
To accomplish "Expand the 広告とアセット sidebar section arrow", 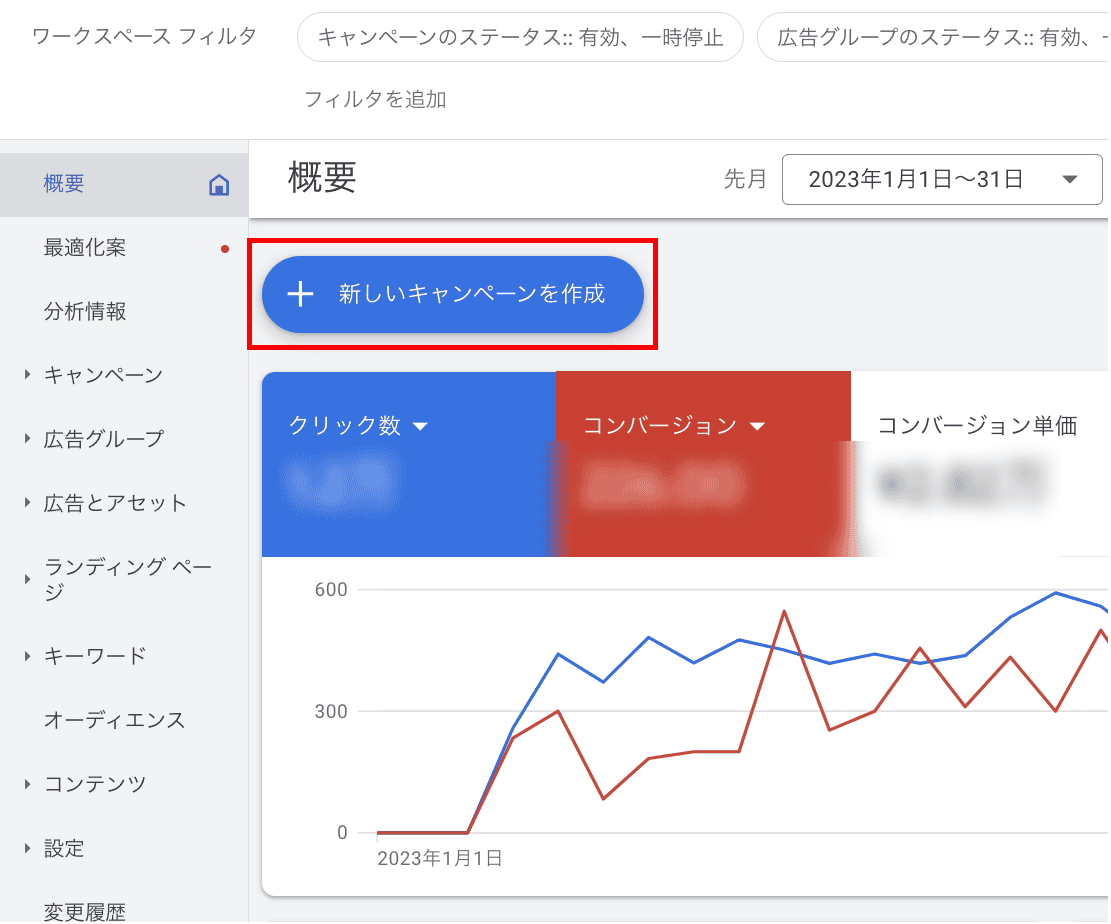I will pos(28,502).
